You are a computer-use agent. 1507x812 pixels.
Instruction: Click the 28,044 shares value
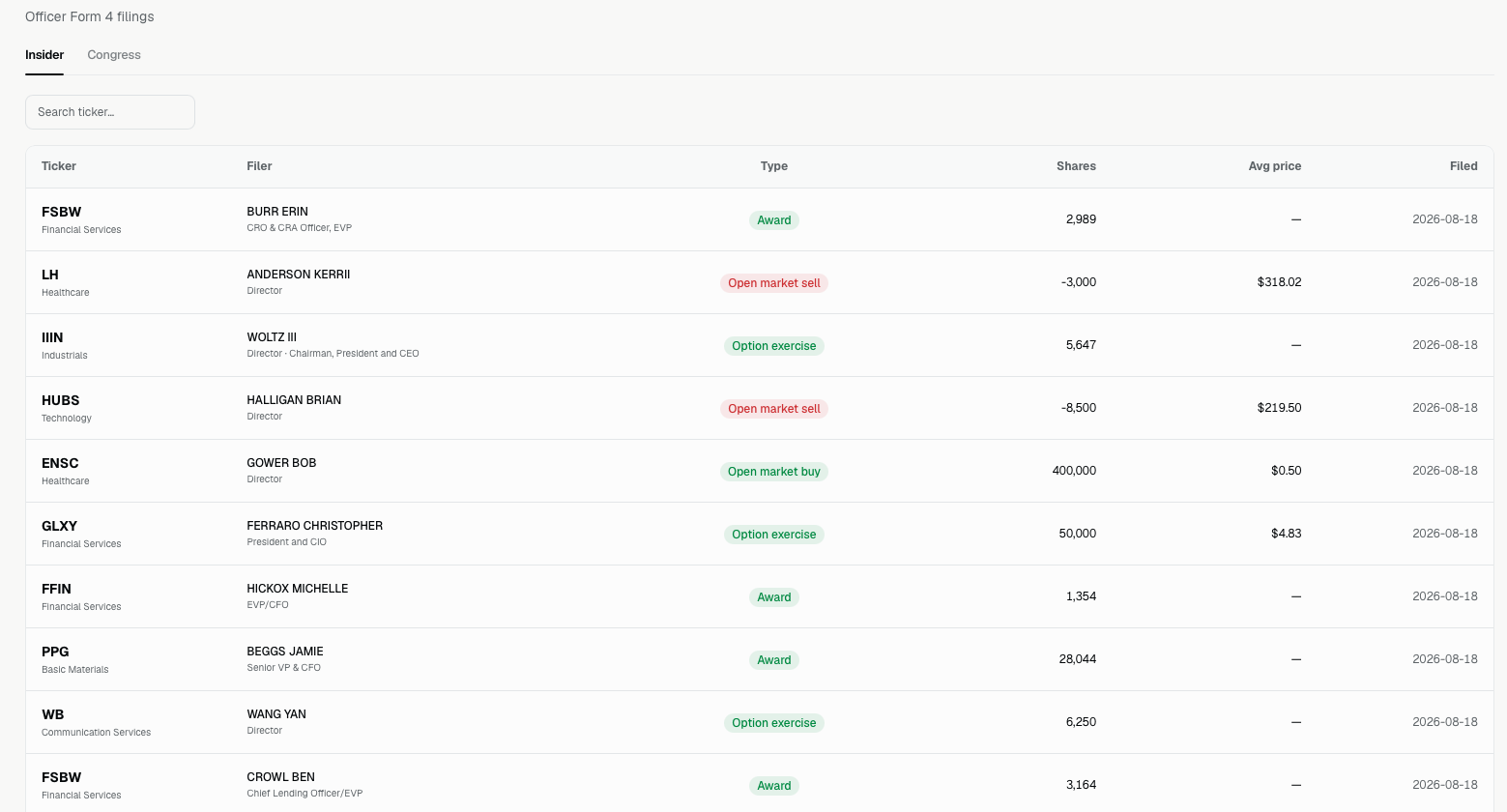click(x=1078, y=659)
